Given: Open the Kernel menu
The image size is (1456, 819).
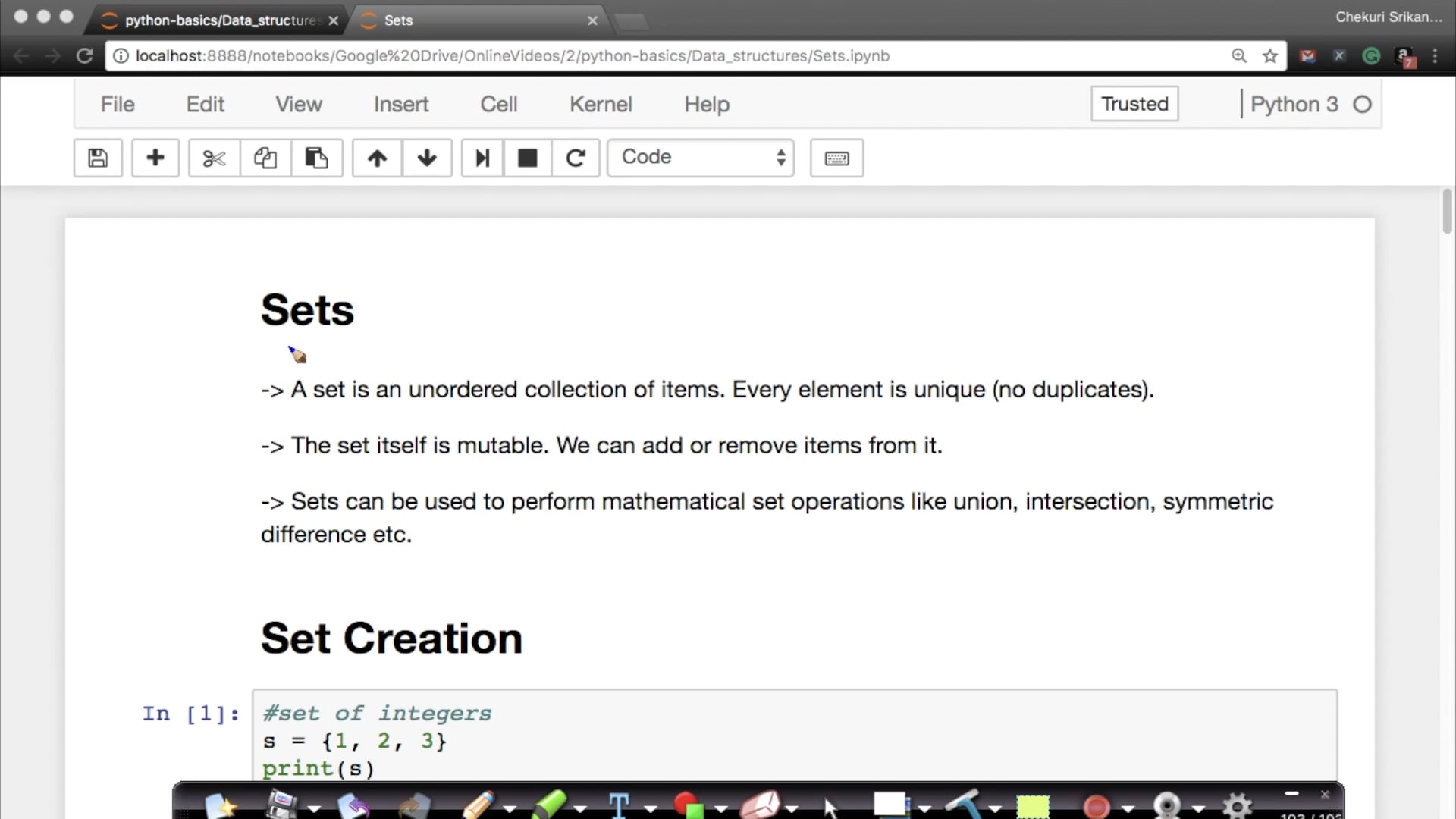Looking at the screenshot, I should (601, 104).
